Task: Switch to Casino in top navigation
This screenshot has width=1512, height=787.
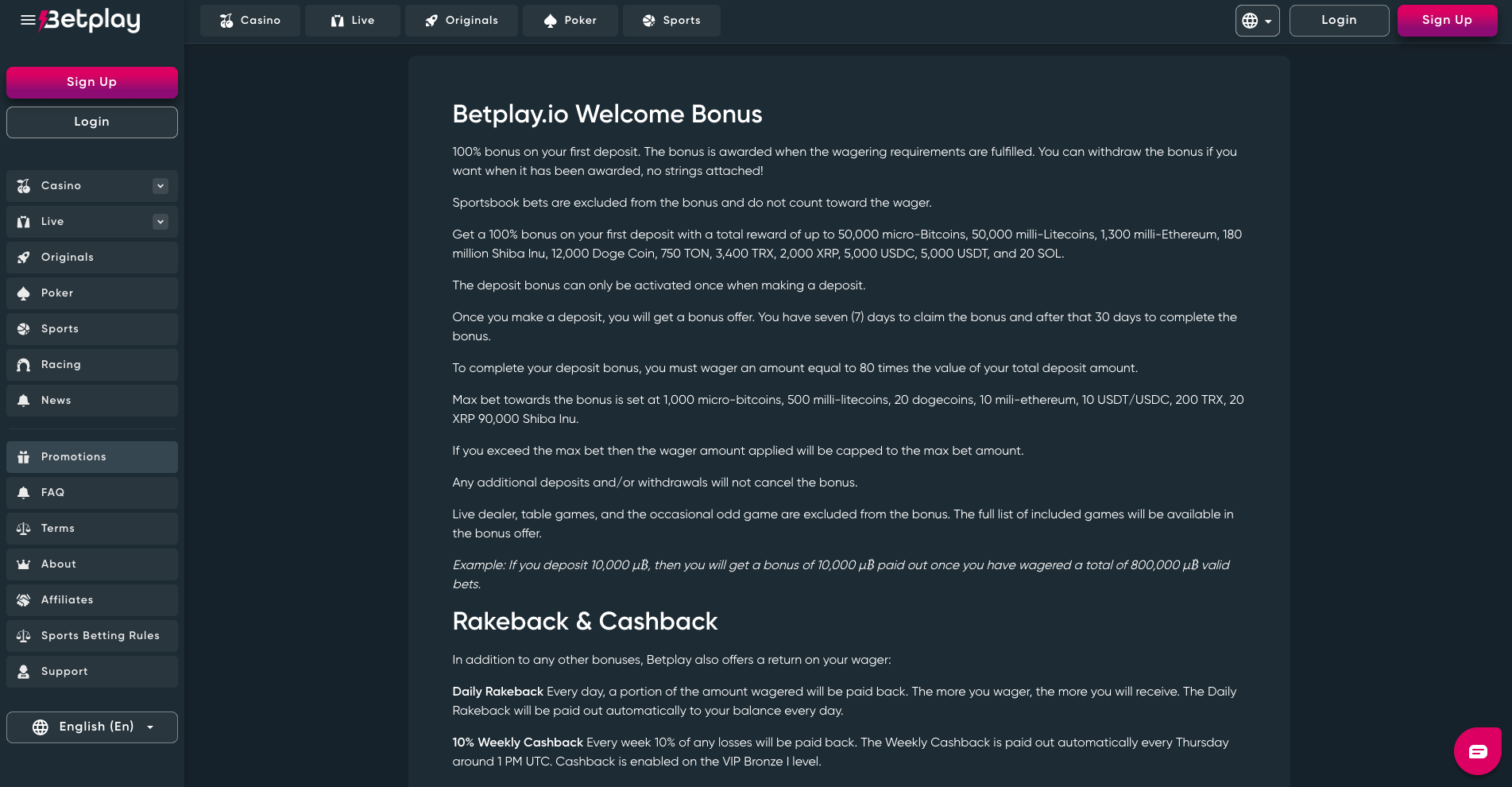Action: tap(250, 21)
